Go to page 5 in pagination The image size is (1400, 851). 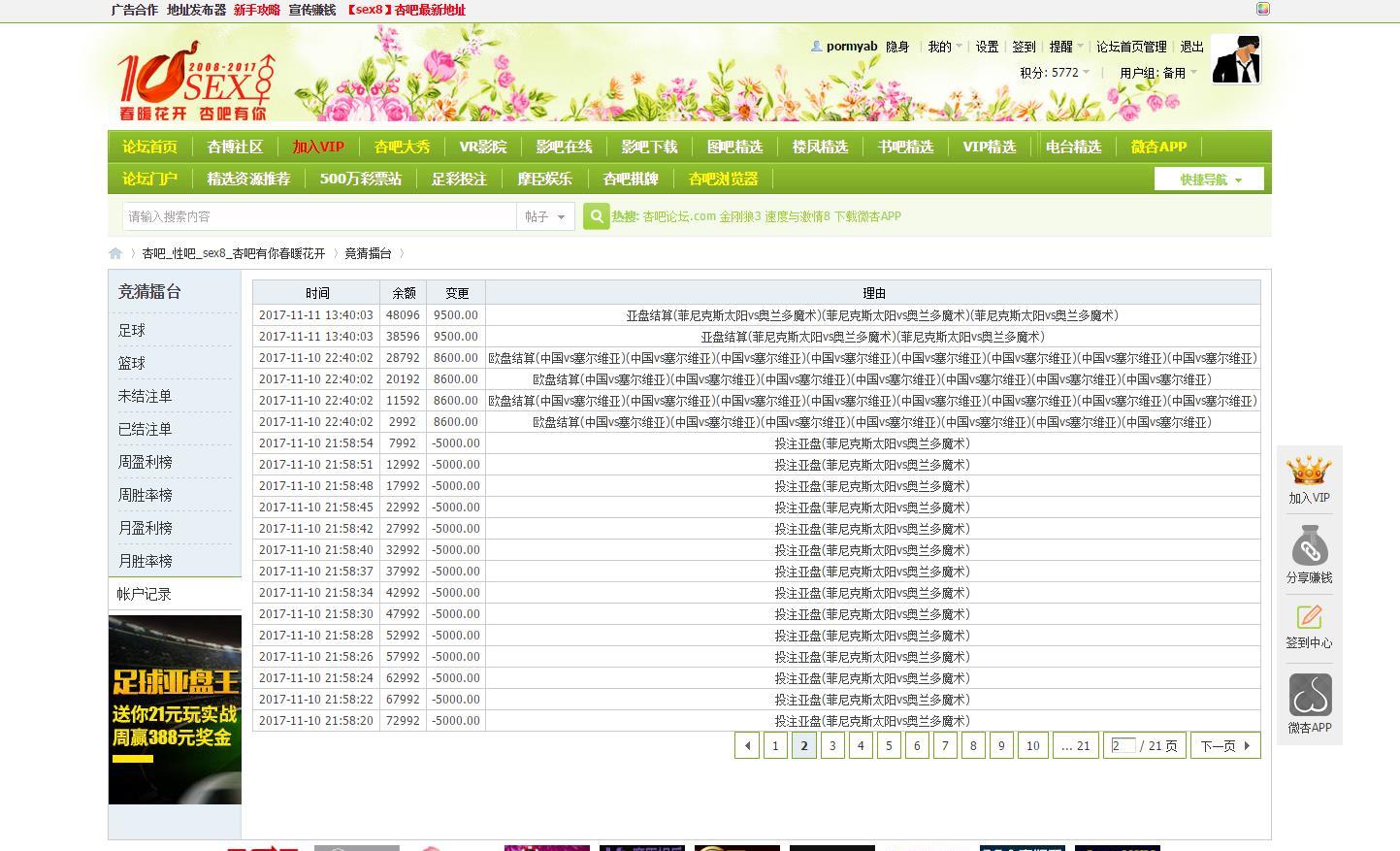889,745
